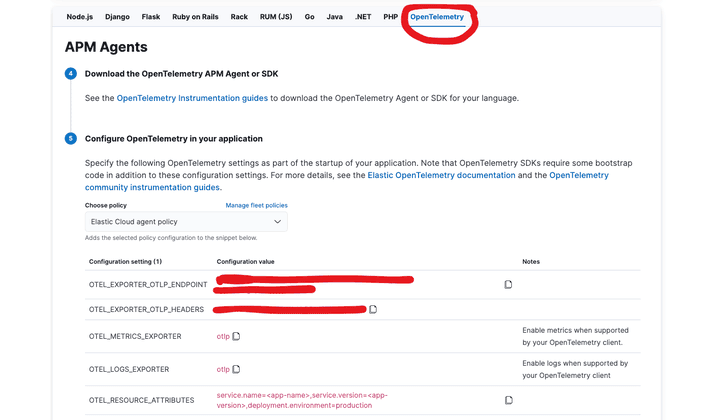Viewport: 720px width, 420px height.
Task: Copy the OTEL_METRICS_EXPORTER otlp value
Action: (x=236, y=337)
